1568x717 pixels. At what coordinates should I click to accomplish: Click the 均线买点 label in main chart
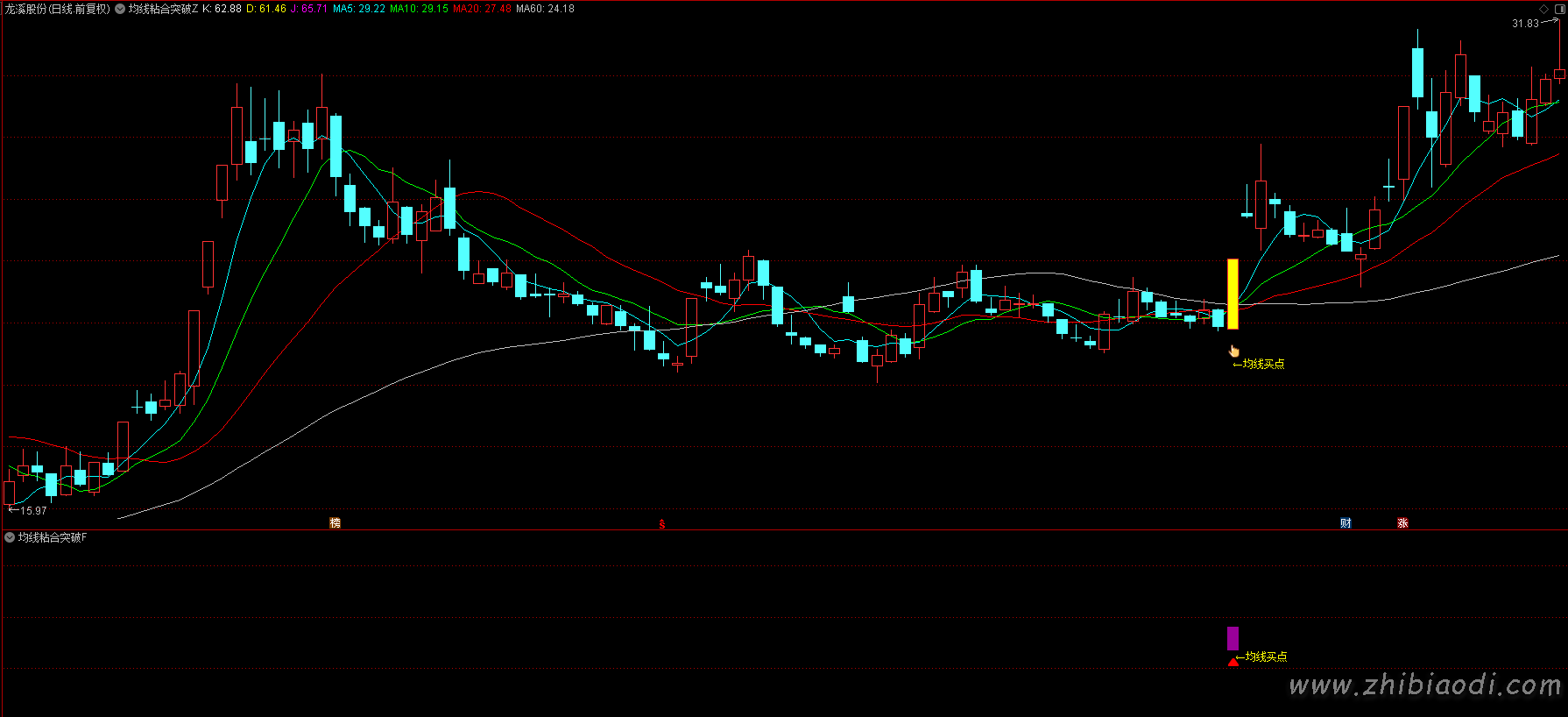[x=1262, y=364]
